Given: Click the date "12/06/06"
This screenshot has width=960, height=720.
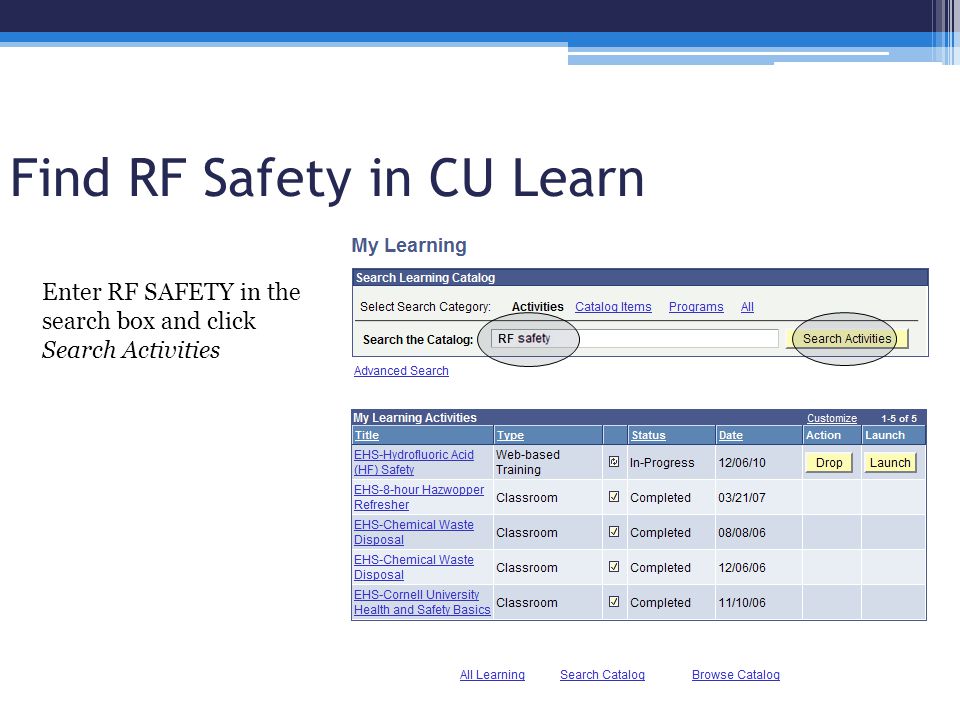Looking at the screenshot, I should [742, 568].
